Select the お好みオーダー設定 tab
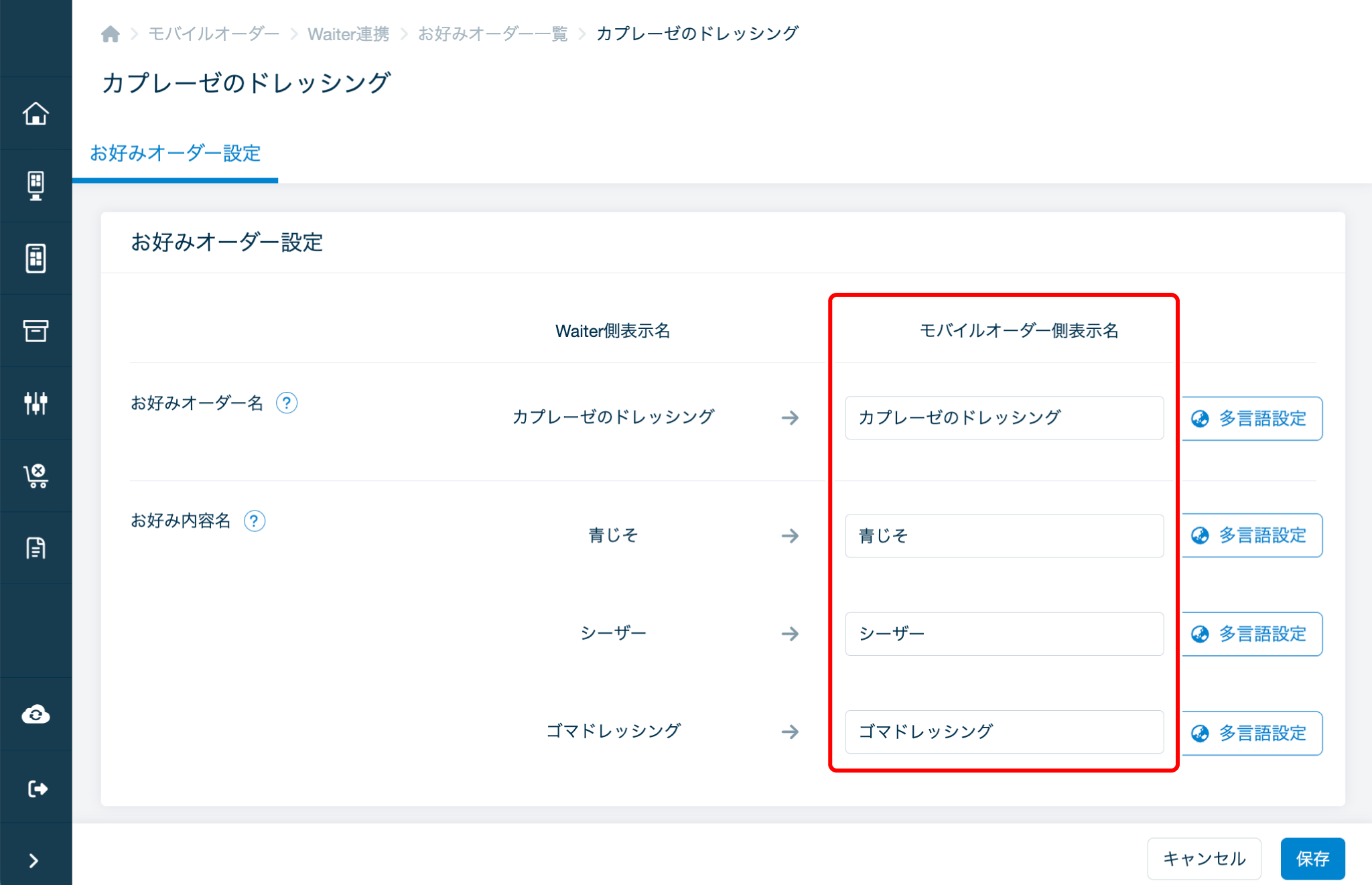The width and height of the screenshot is (1372, 885). 175,153
